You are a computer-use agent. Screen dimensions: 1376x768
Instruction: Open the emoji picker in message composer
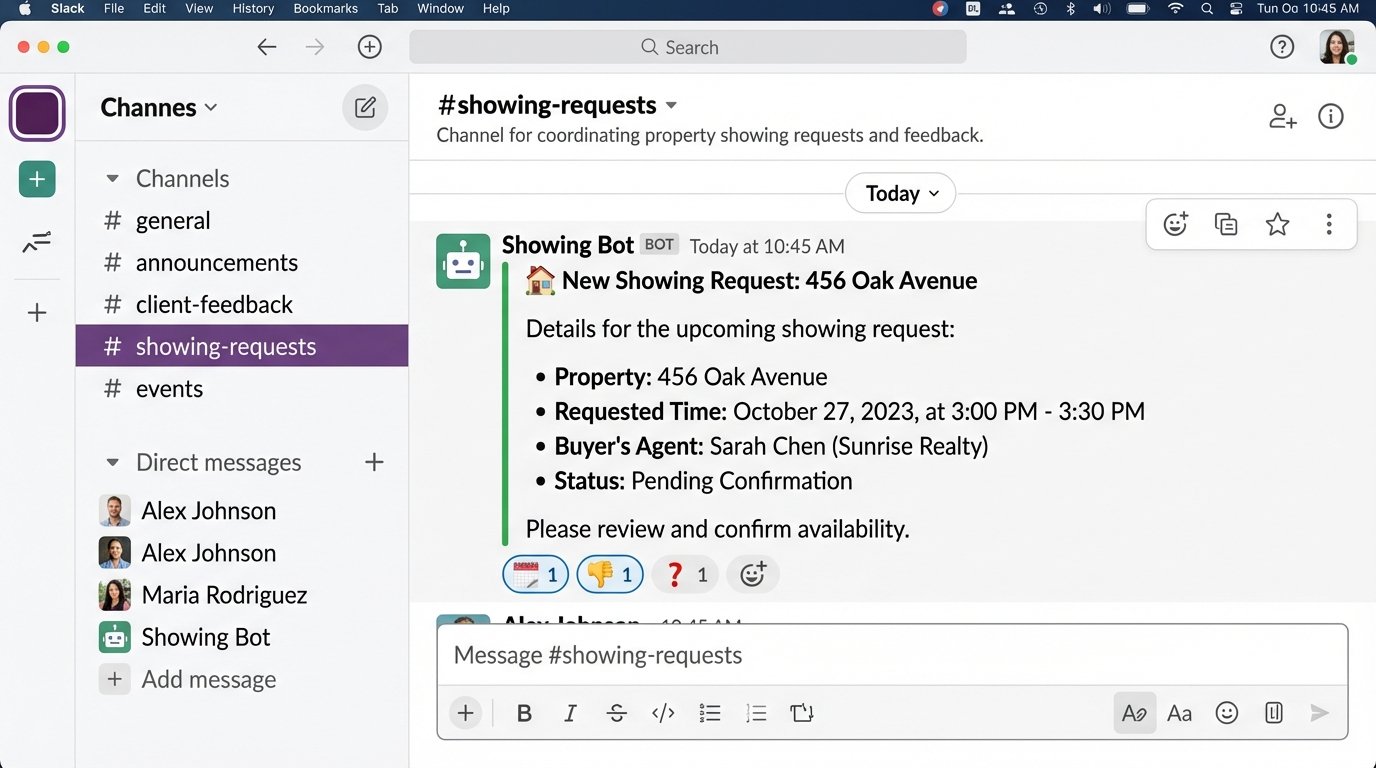tap(1227, 712)
